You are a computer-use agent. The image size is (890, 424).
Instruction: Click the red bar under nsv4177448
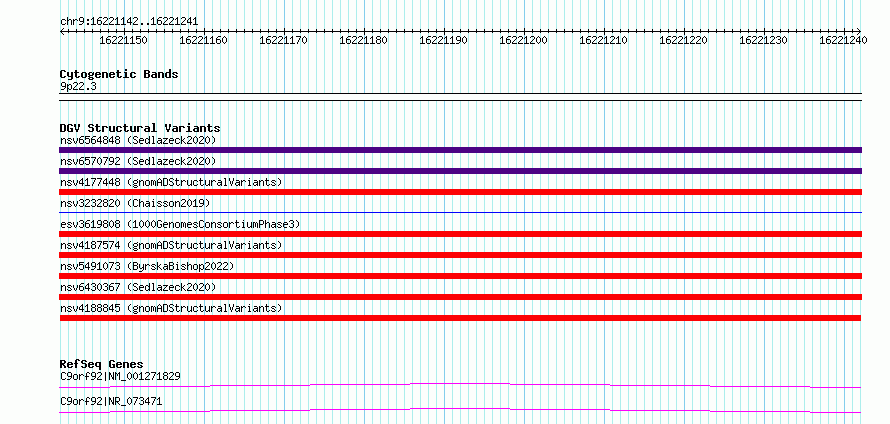coord(460,192)
